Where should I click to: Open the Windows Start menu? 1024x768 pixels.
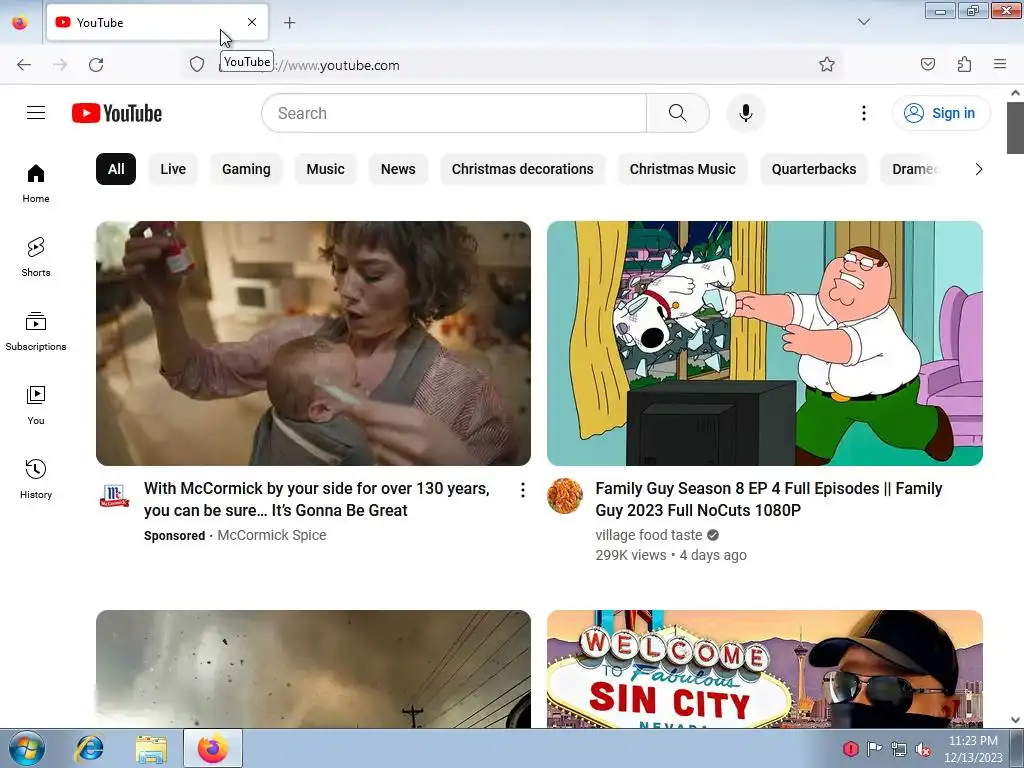26,748
